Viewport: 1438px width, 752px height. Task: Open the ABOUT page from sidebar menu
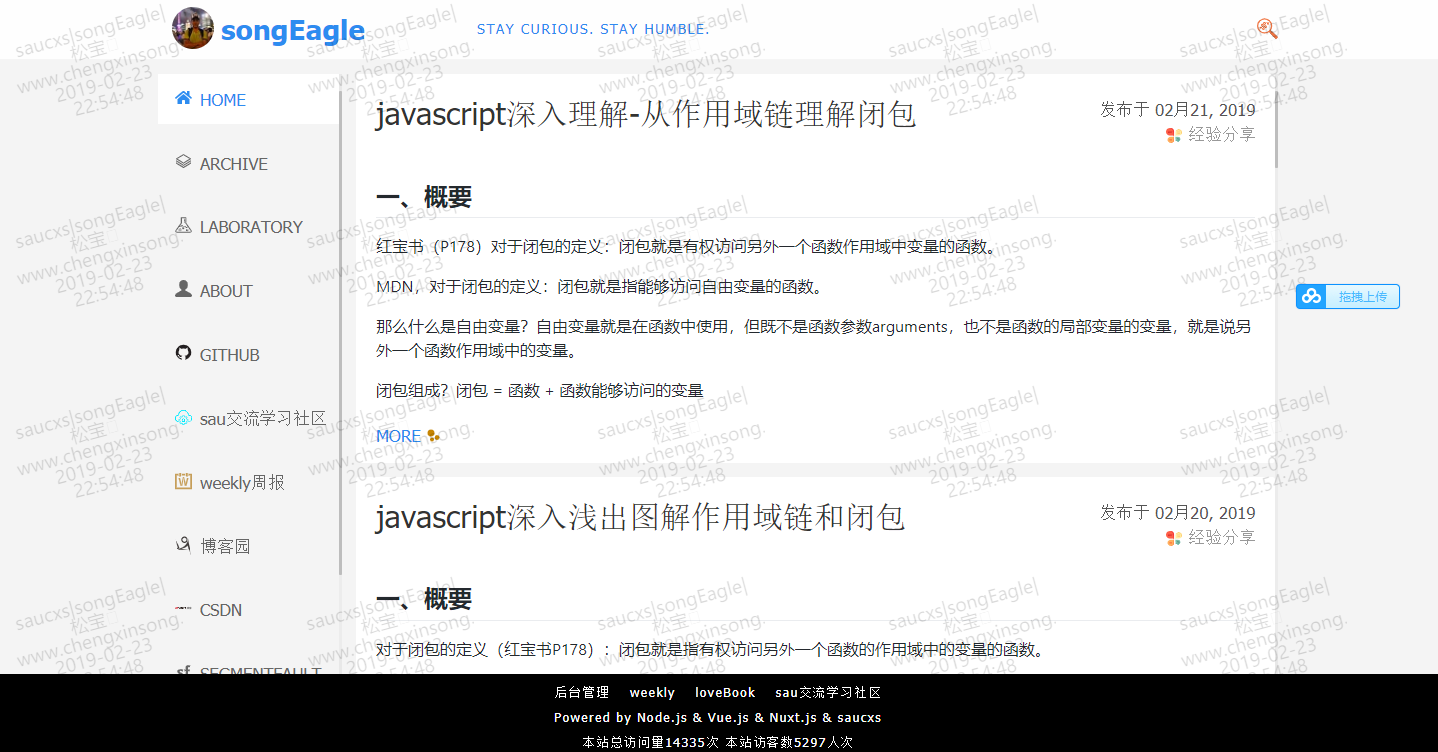coord(226,290)
